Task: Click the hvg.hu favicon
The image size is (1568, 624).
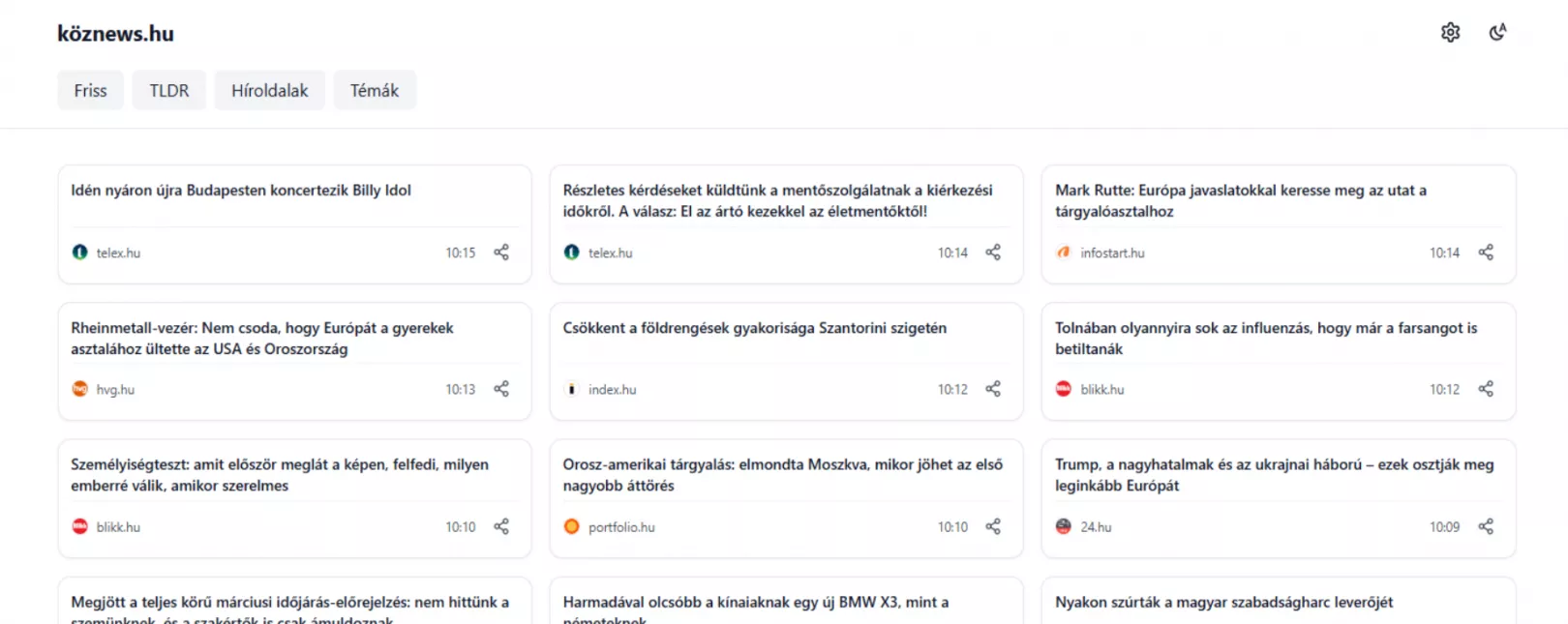Action: point(79,389)
